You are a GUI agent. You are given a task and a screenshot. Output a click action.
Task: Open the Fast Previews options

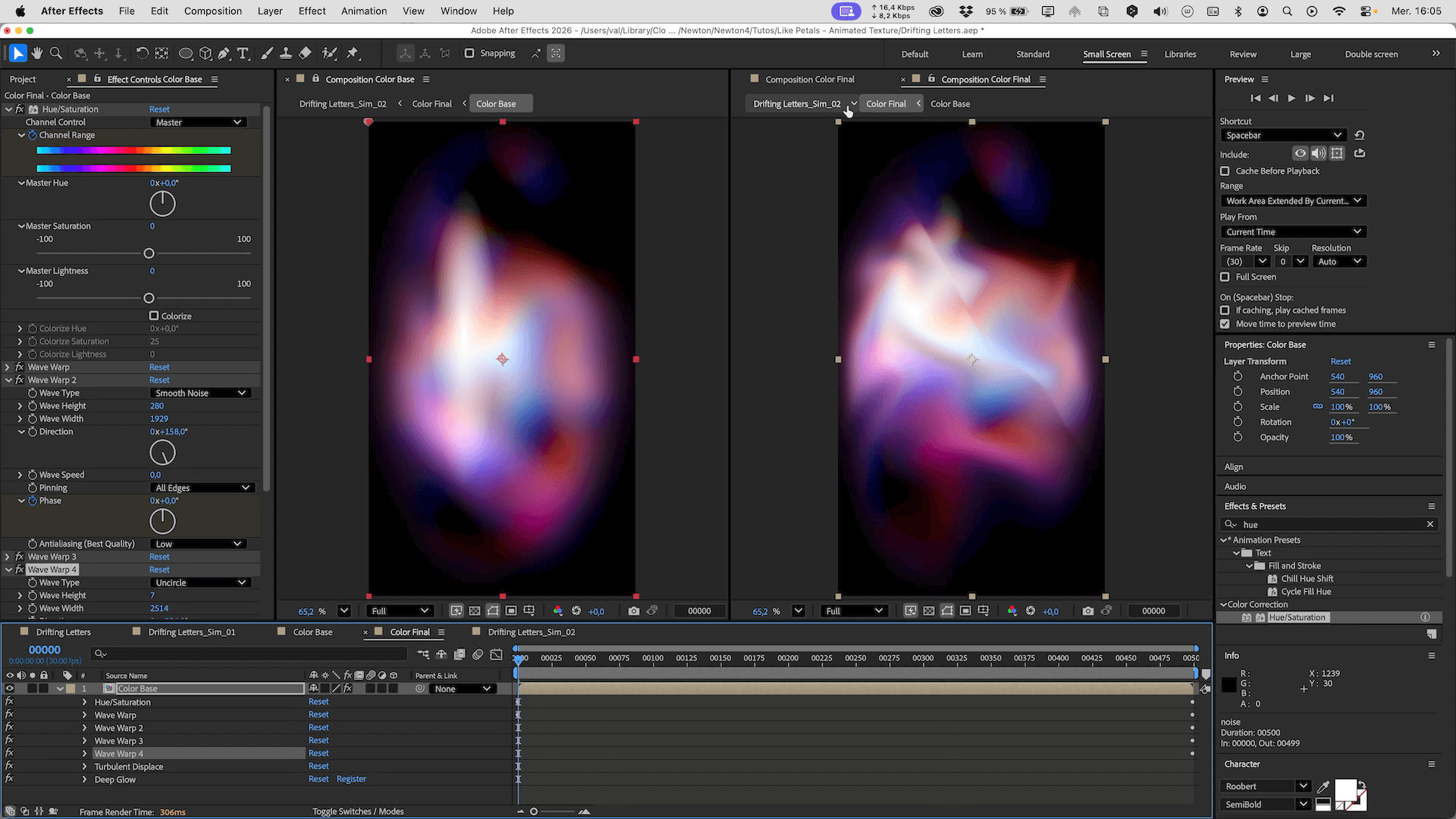point(457,610)
